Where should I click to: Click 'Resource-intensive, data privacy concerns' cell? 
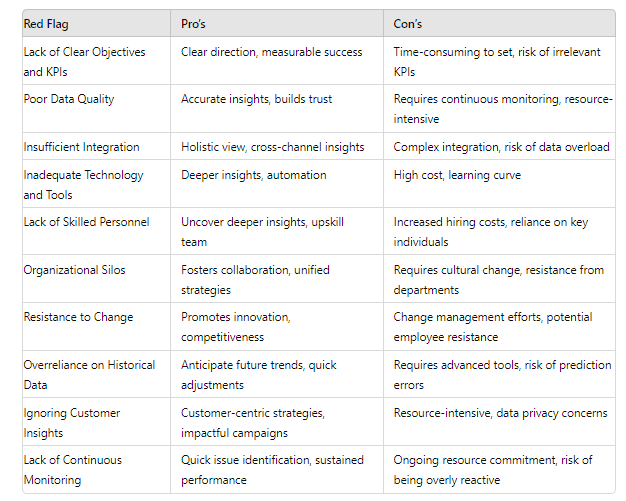click(499, 422)
